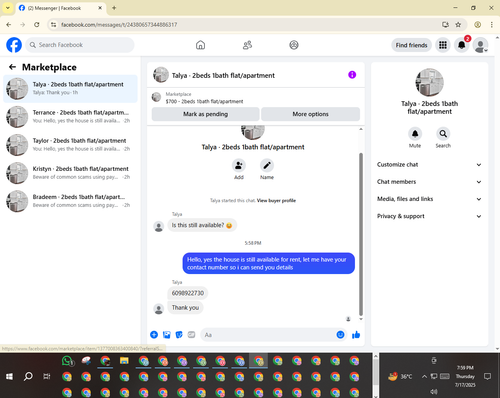Open the Notifications bell

(x=462, y=45)
